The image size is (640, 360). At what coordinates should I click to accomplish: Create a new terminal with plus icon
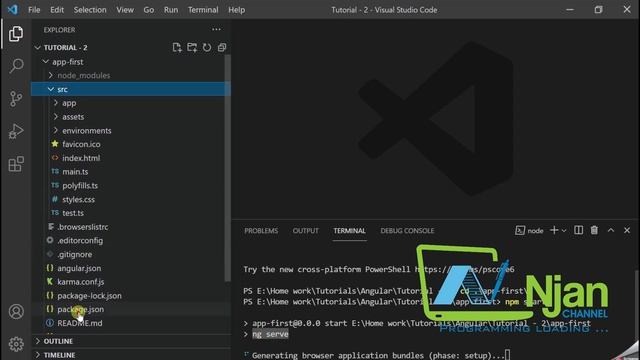554,231
